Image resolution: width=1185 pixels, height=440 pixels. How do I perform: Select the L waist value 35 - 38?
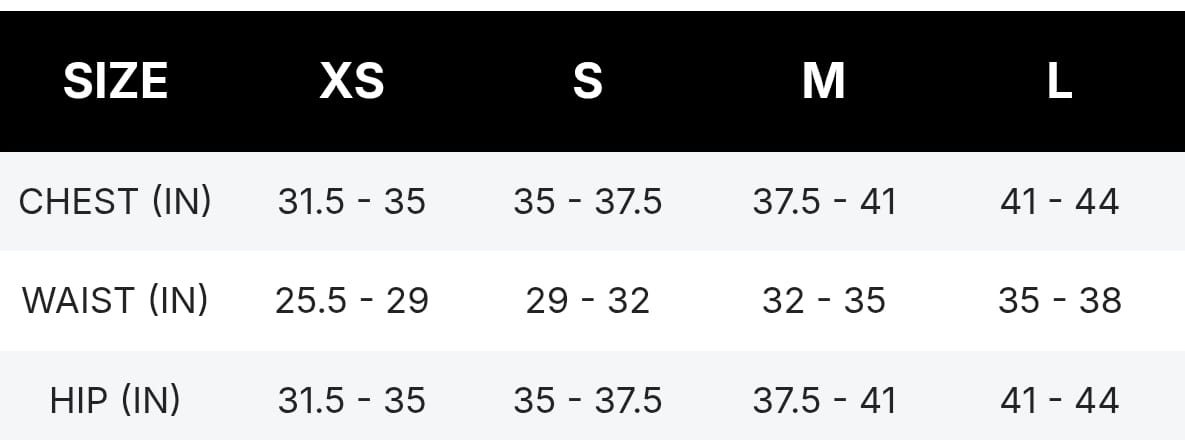(1060, 300)
